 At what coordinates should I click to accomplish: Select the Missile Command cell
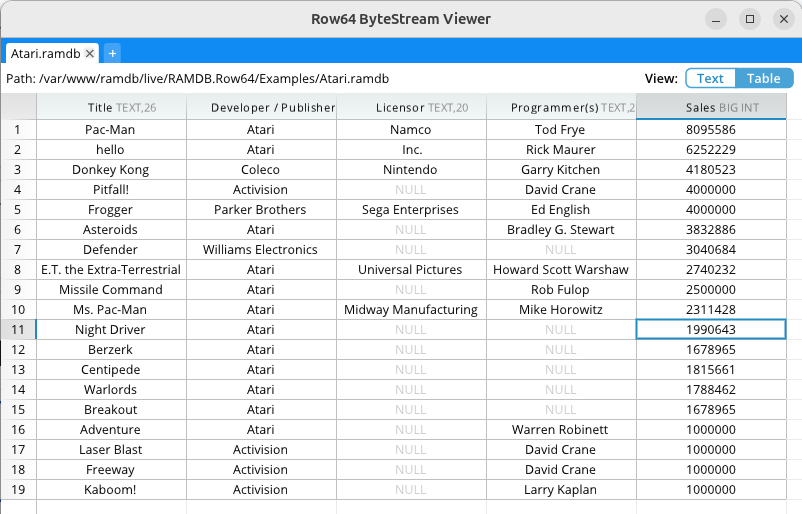112,289
